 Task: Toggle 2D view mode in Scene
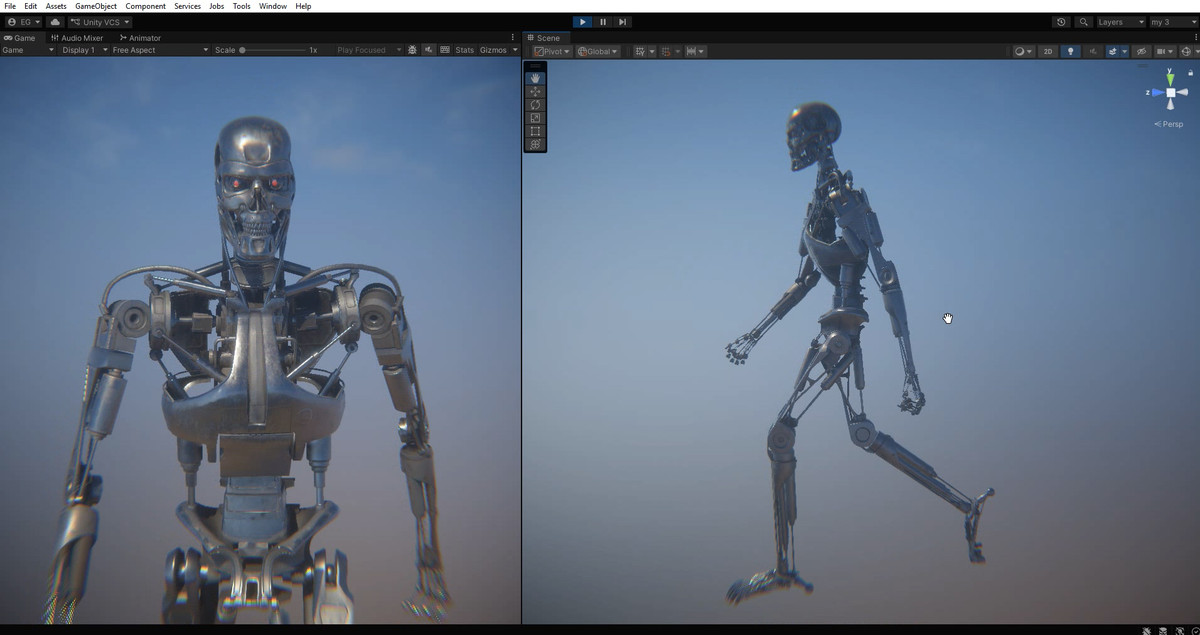pyautogui.click(x=1047, y=51)
